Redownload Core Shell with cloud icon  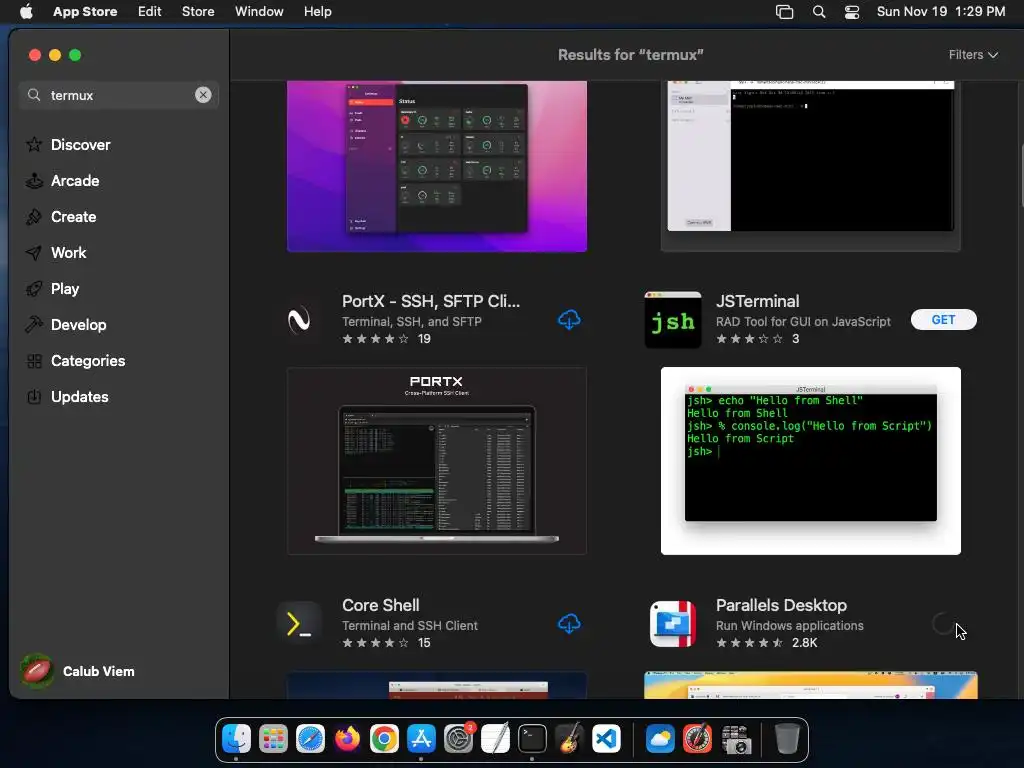point(569,623)
